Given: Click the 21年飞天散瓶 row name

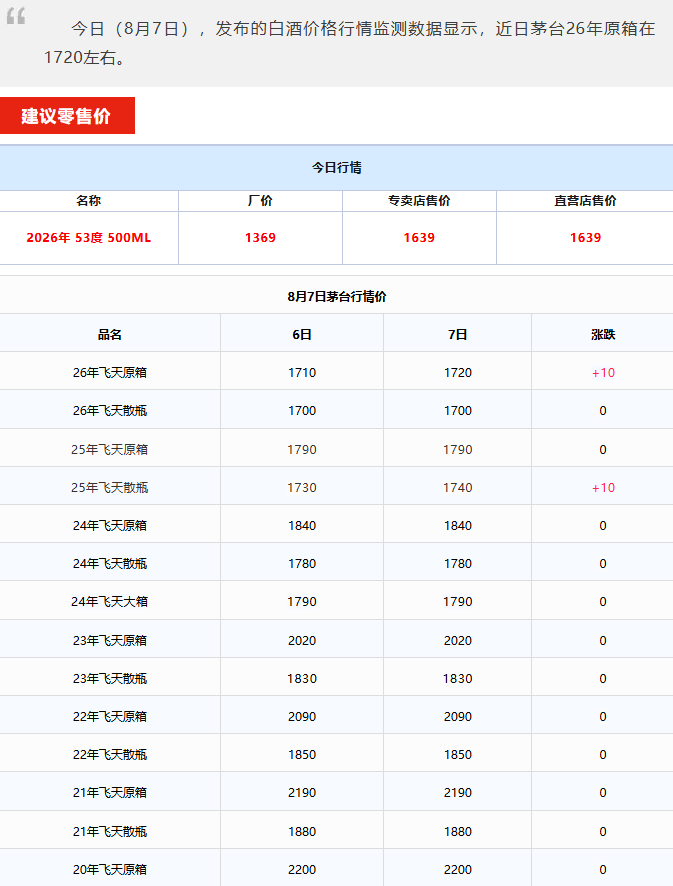Looking at the screenshot, I should 110,832.
